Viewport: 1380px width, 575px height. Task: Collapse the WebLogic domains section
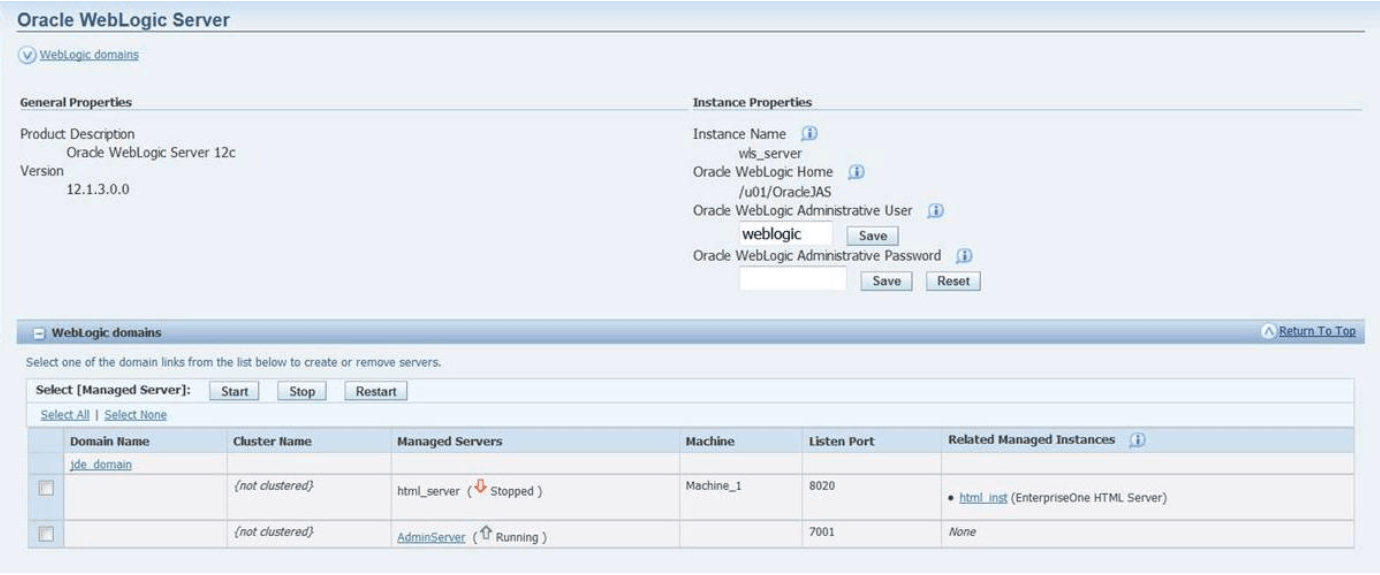coord(38,332)
